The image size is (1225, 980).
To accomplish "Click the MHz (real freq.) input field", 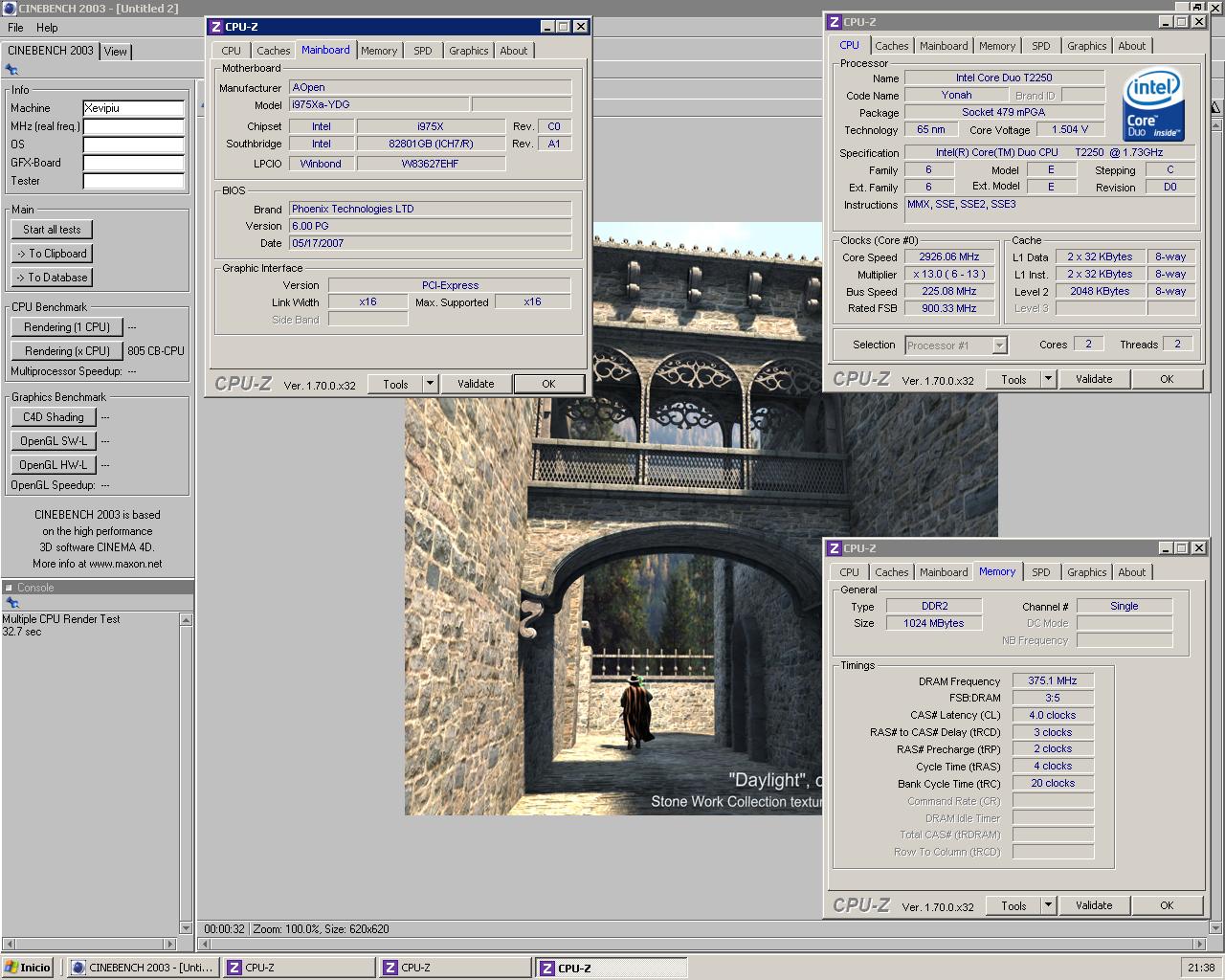I will click(133, 126).
